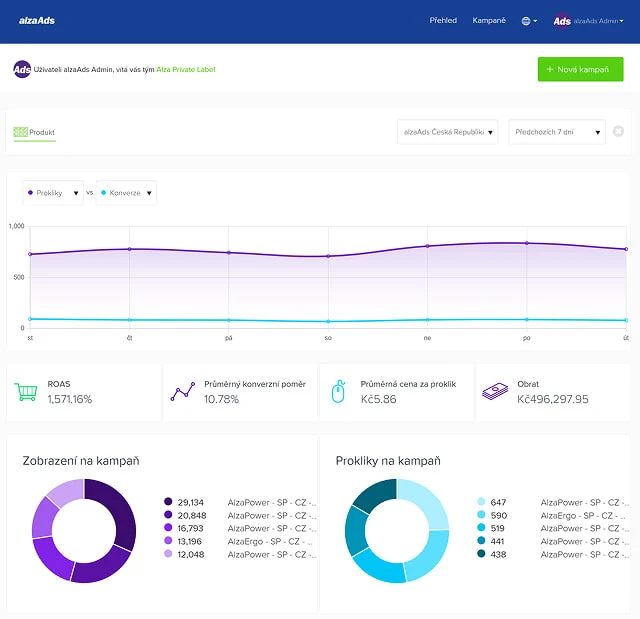
Task: Click the purple swatch beside 13,196
Action: coord(168,541)
